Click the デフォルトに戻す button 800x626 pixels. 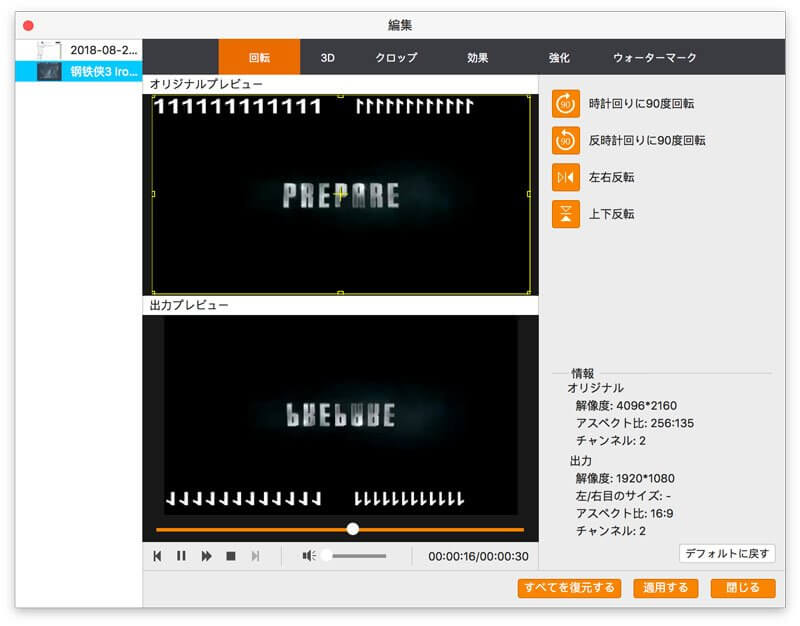[x=727, y=554]
